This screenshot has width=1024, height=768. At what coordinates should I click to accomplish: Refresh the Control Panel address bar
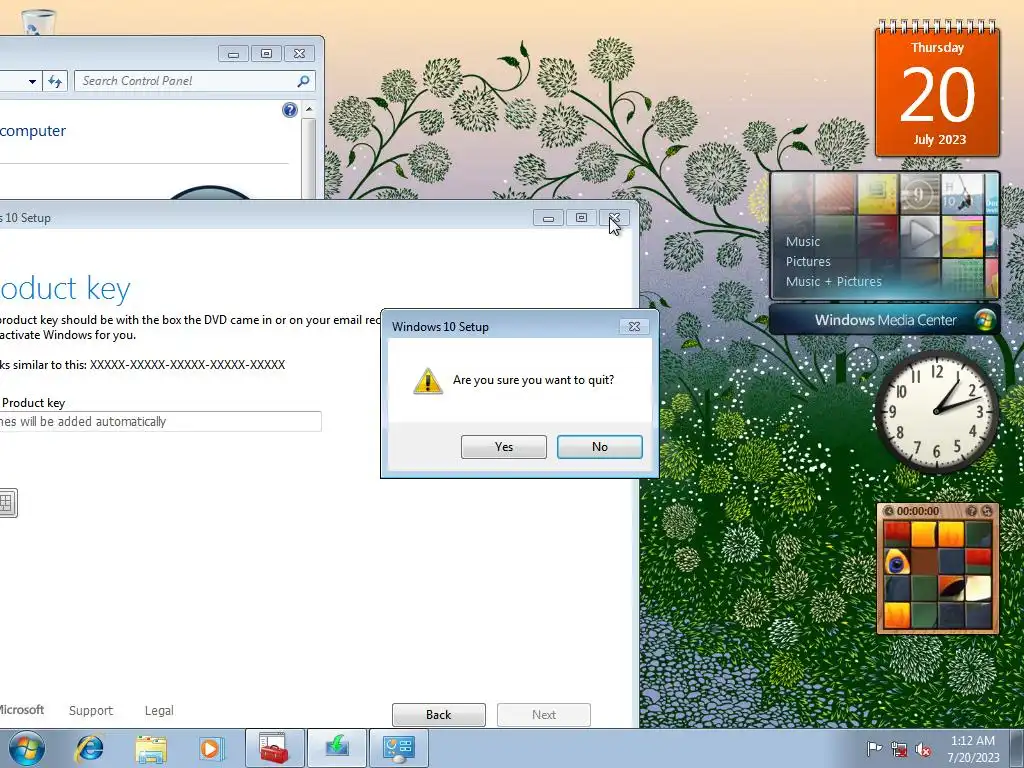point(55,81)
